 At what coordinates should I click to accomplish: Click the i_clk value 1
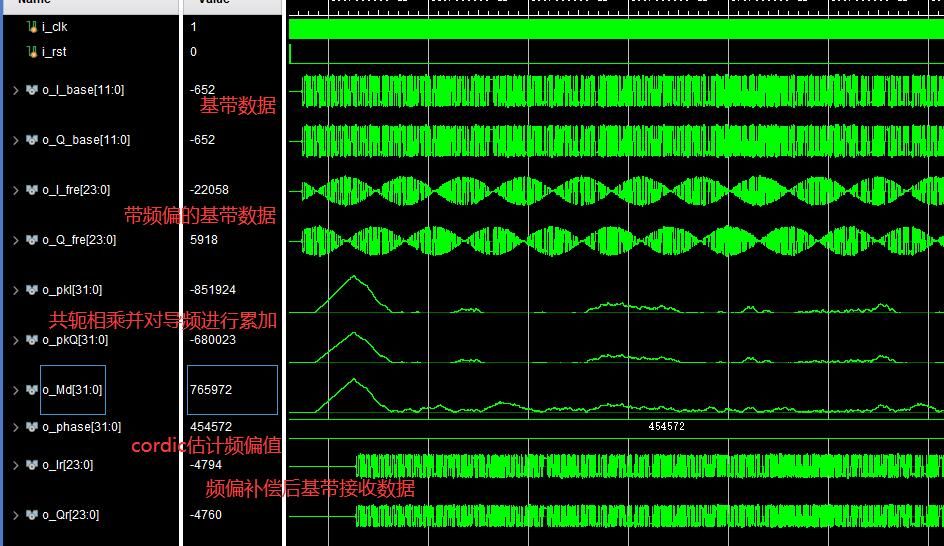(x=193, y=26)
